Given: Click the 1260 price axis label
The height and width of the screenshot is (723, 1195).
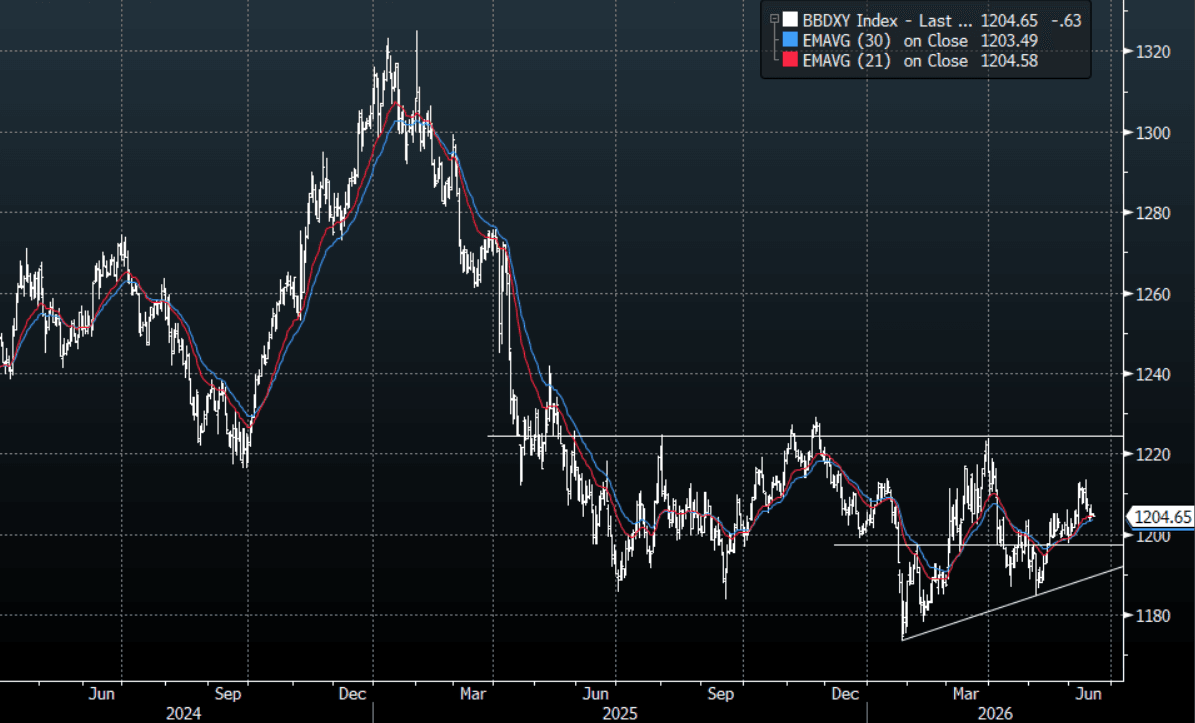Looking at the screenshot, I should point(1154,293).
